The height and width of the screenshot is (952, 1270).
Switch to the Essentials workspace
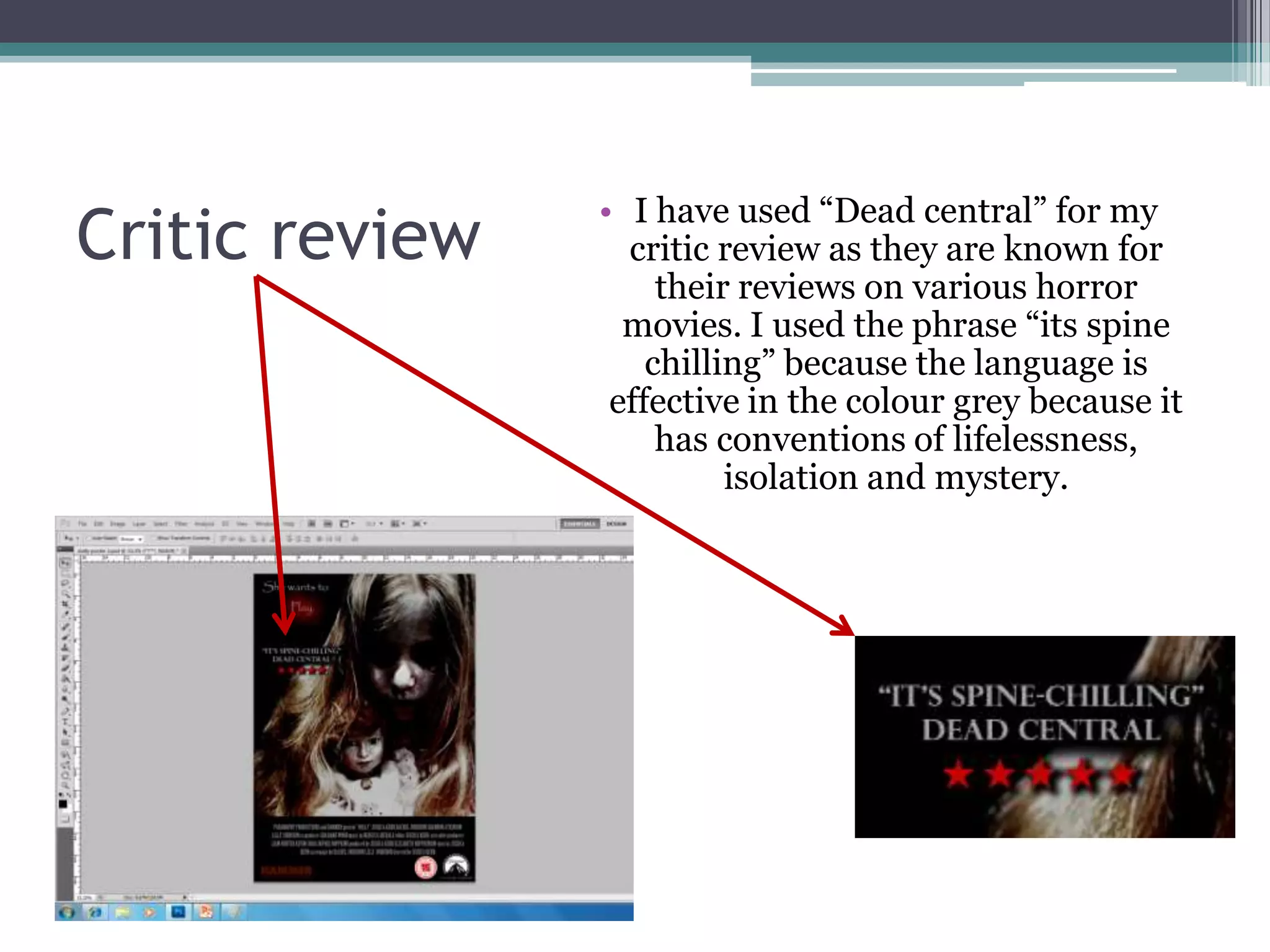(x=580, y=524)
